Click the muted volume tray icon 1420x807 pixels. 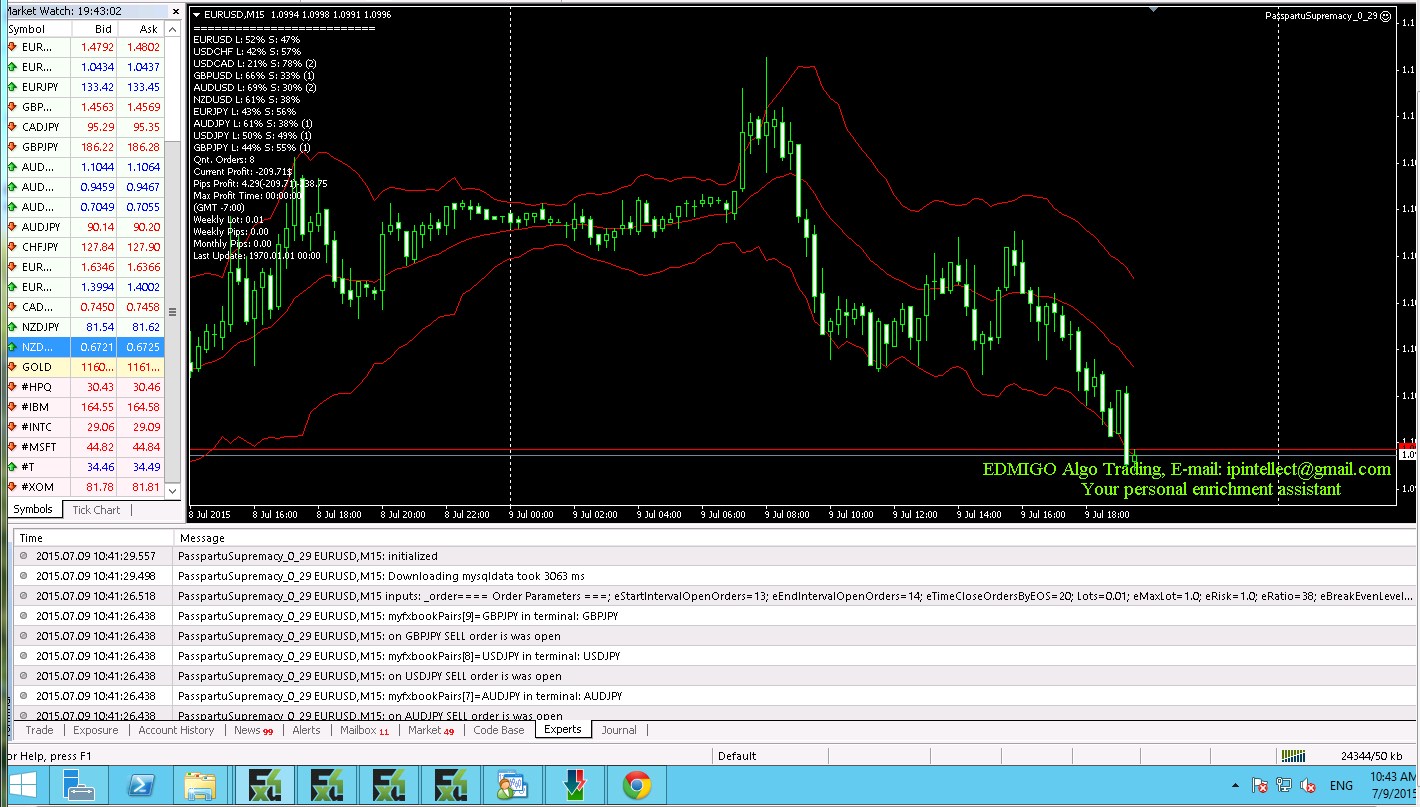click(1307, 787)
